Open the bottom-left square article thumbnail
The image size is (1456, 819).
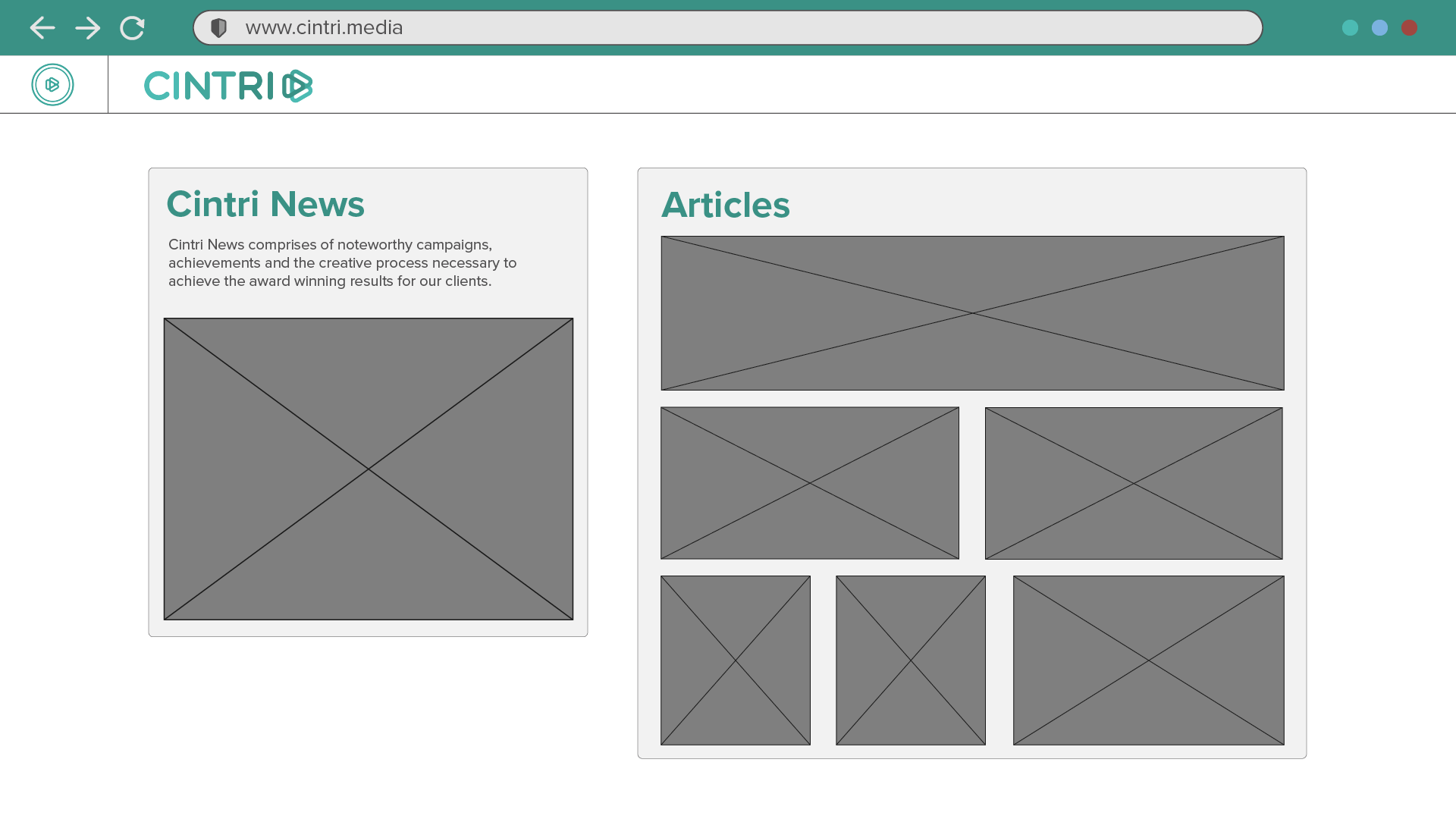(x=735, y=660)
